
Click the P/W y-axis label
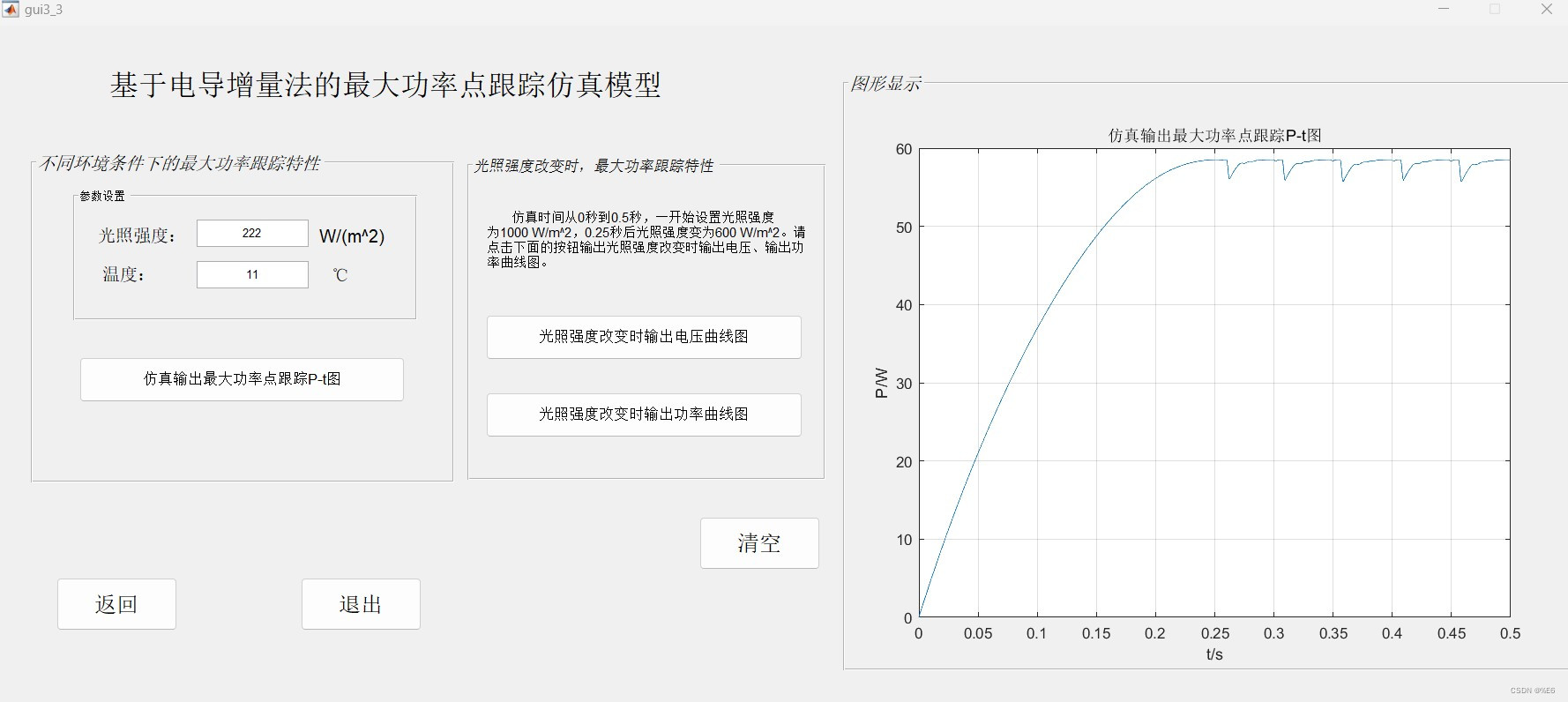tap(881, 383)
